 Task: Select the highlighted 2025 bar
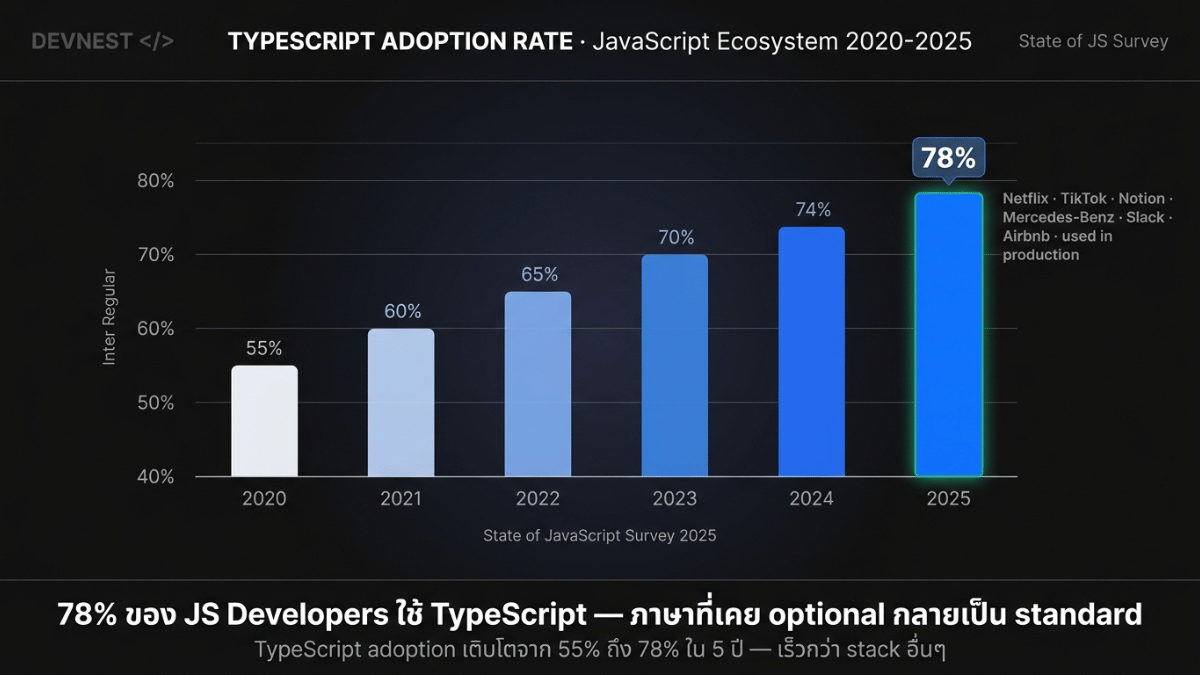[948, 335]
